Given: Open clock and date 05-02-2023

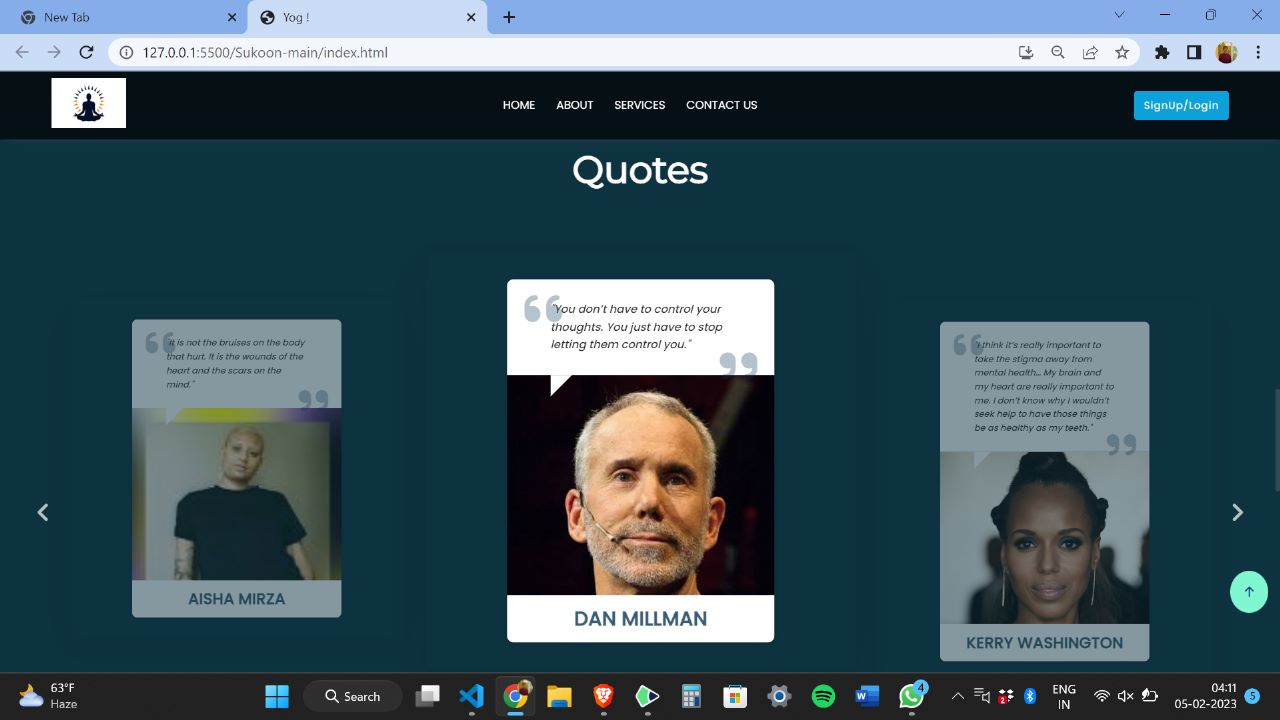Looking at the screenshot, I should pyautogui.click(x=1205, y=696).
